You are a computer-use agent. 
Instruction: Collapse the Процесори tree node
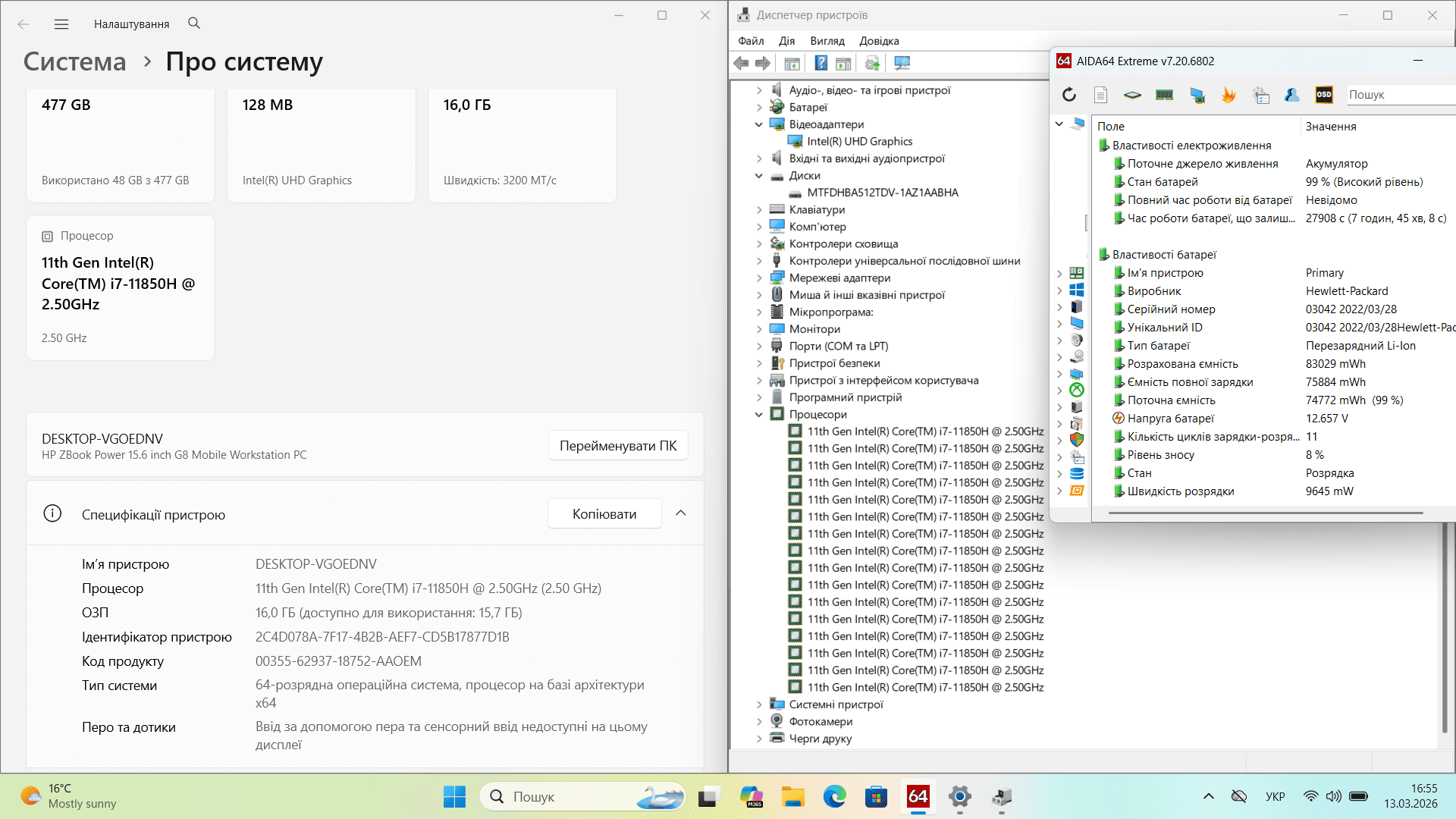click(x=758, y=415)
